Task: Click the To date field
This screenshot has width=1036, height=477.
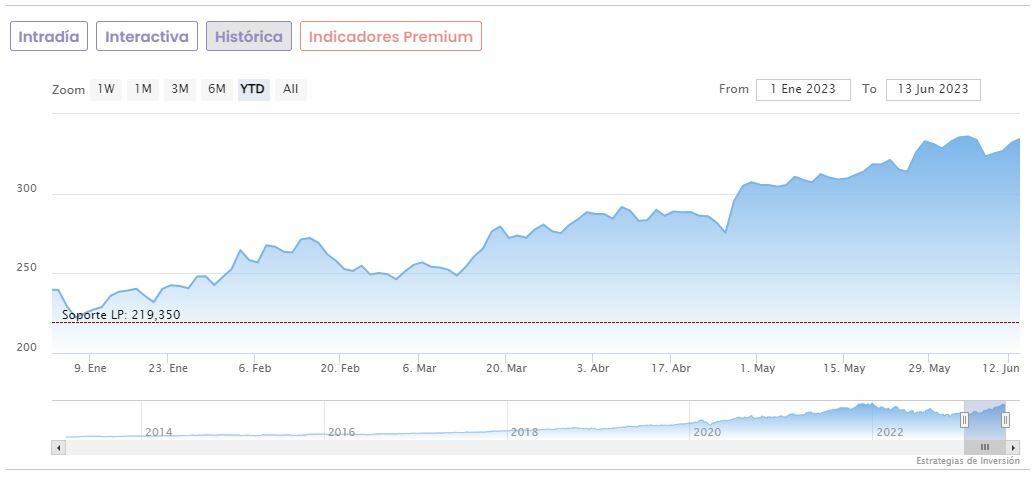Action: 933,89
